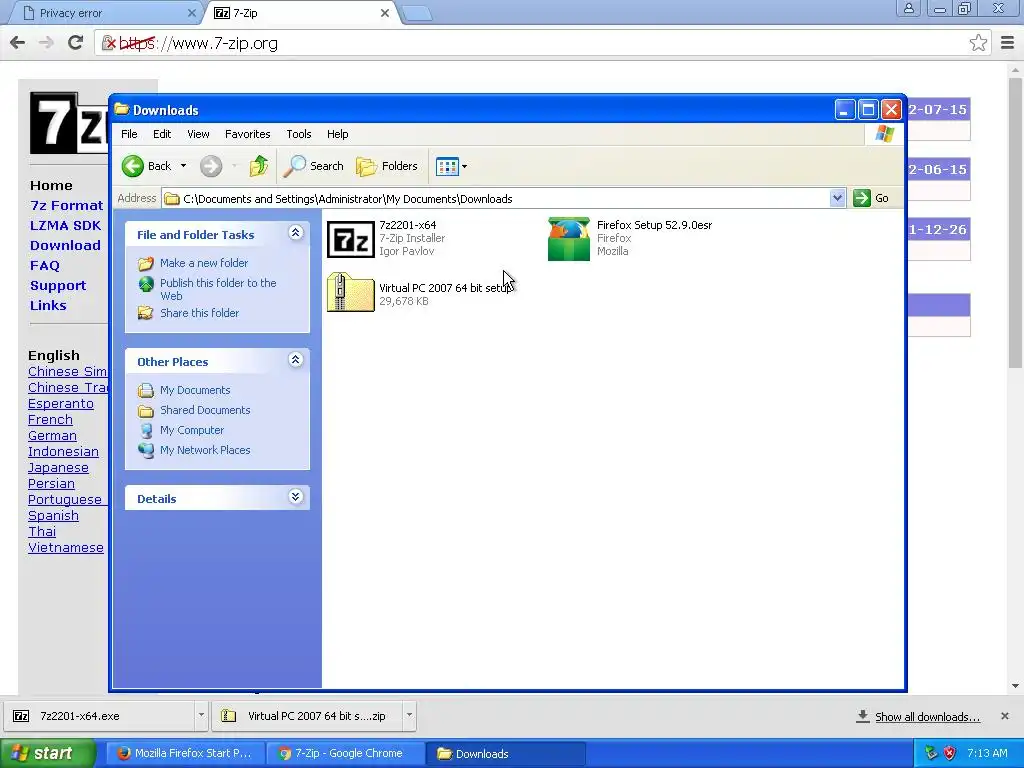Open Virtual PC 2007 zip download item
1024x768 pixels.
tap(307, 716)
